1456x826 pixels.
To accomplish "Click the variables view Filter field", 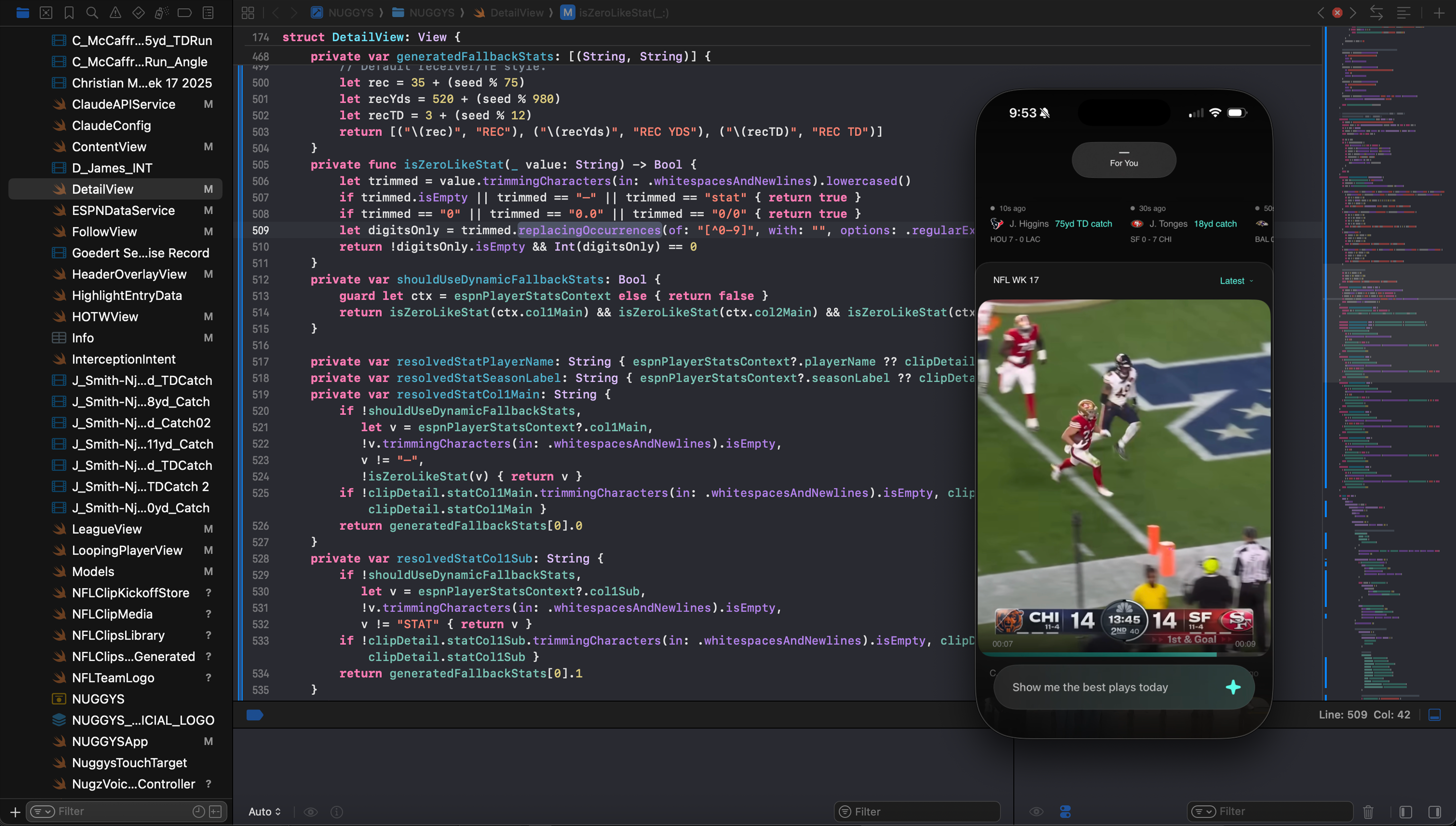I will (917, 812).
